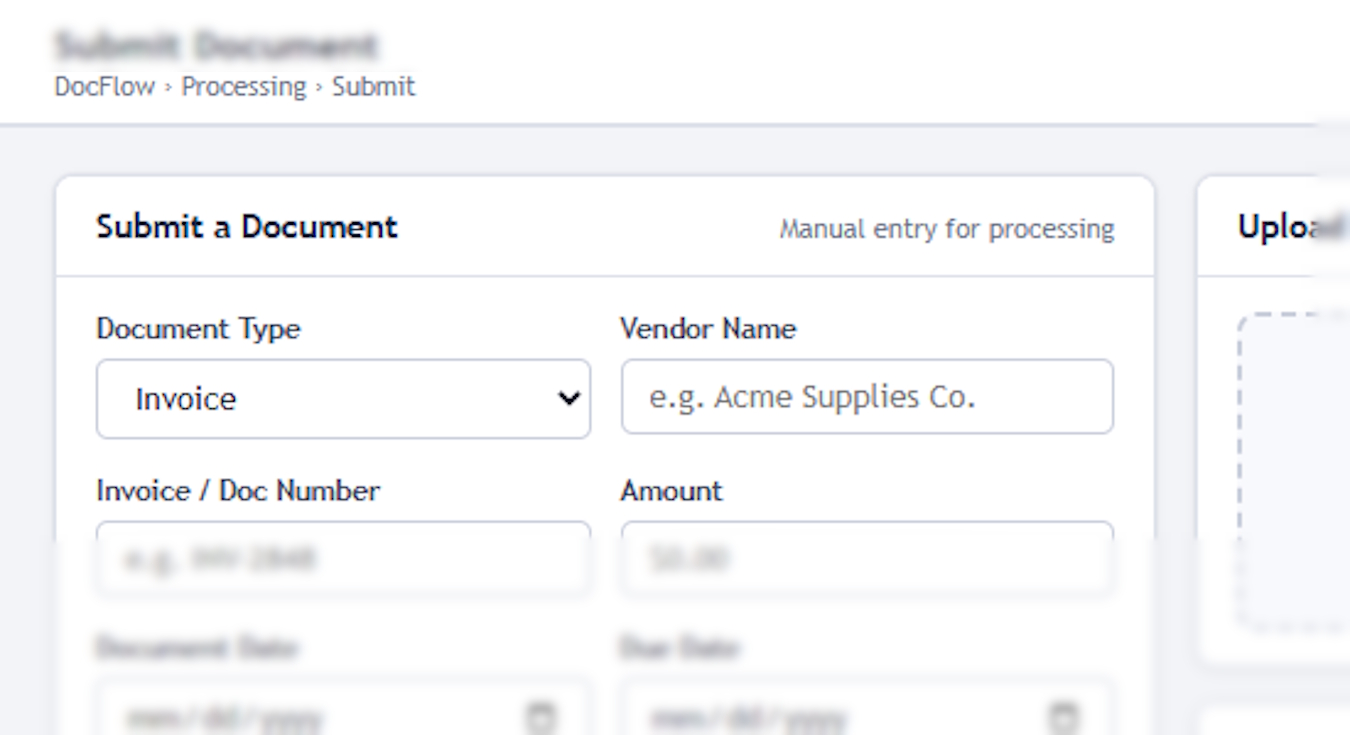Click the Manual entry for processing label

(x=949, y=228)
